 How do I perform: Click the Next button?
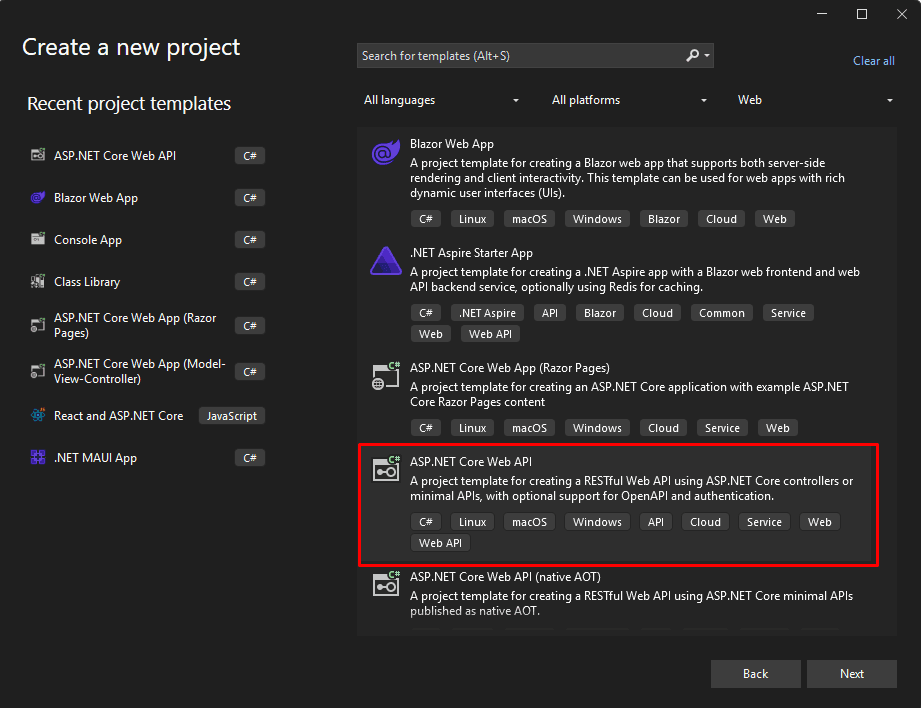[852, 674]
